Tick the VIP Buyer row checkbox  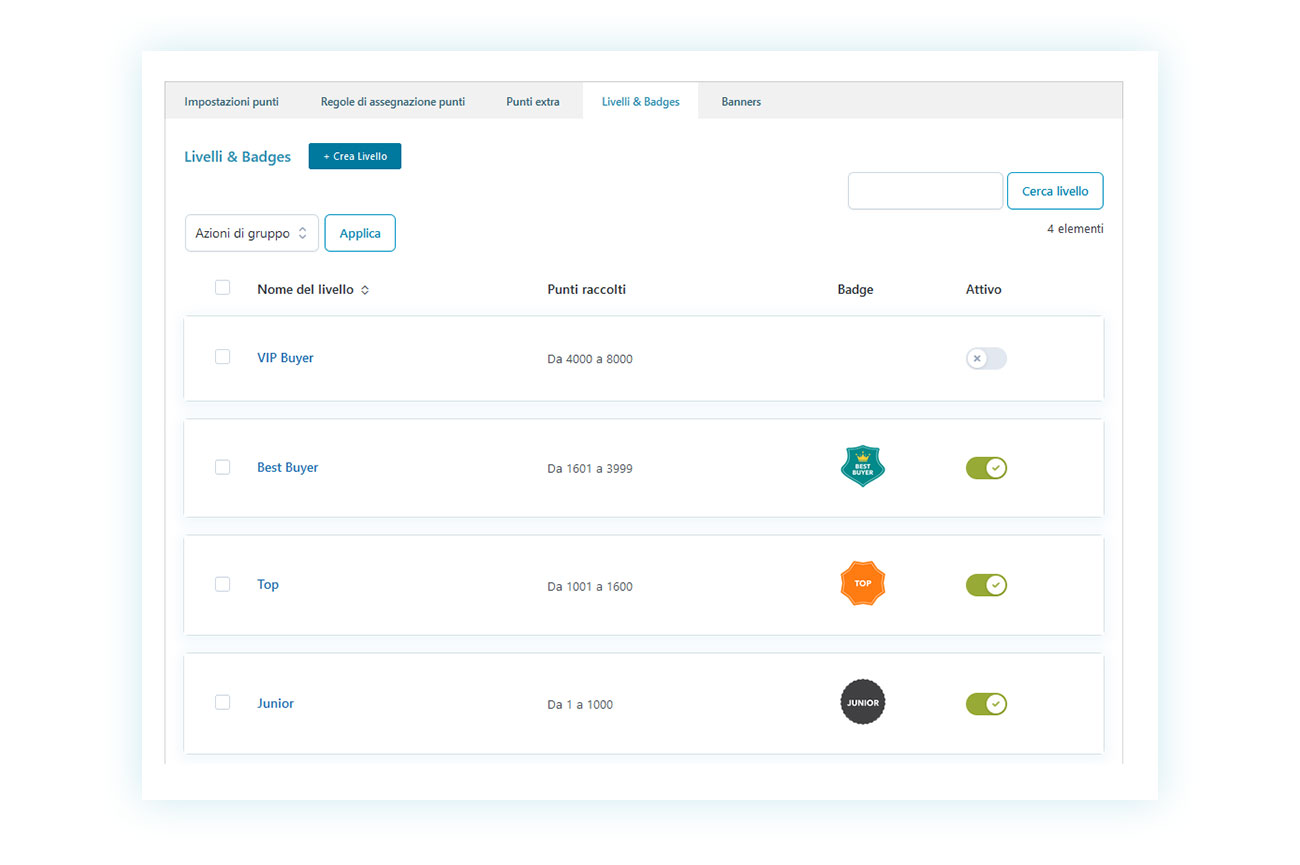point(222,356)
